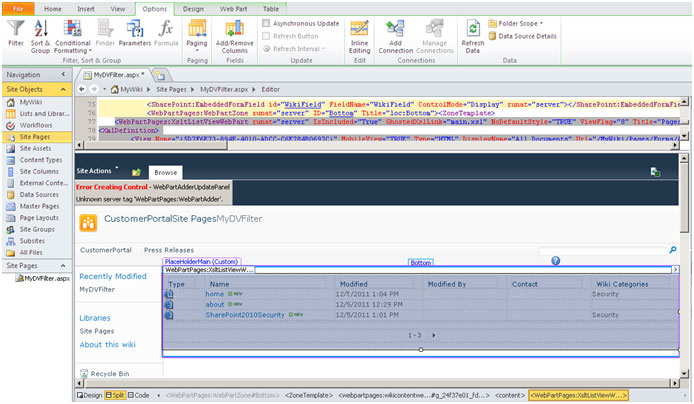Viewport: 694px width, 404px height.
Task: Select MyDVFilter.aspx file in Site Pages list
Action: [43, 278]
